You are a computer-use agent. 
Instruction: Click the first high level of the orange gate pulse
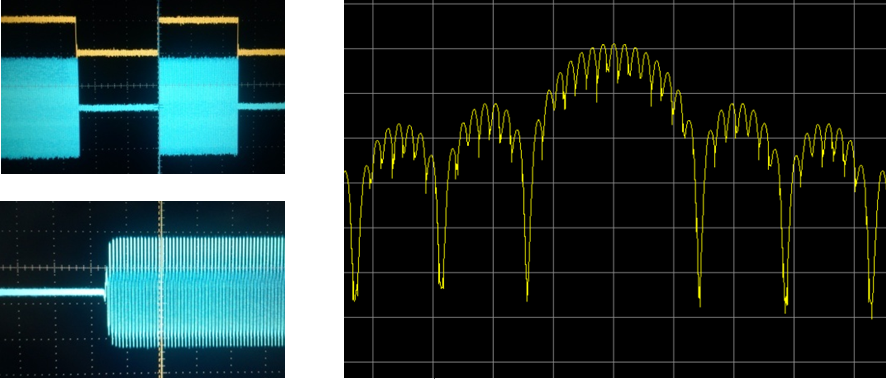click(x=38, y=19)
